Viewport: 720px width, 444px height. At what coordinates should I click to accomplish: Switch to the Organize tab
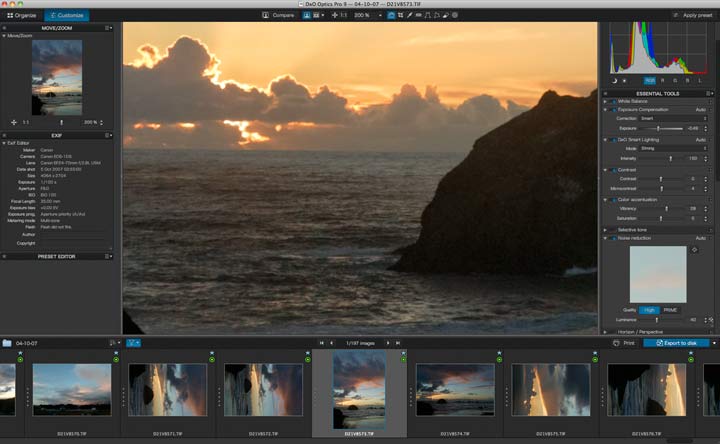coord(22,15)
